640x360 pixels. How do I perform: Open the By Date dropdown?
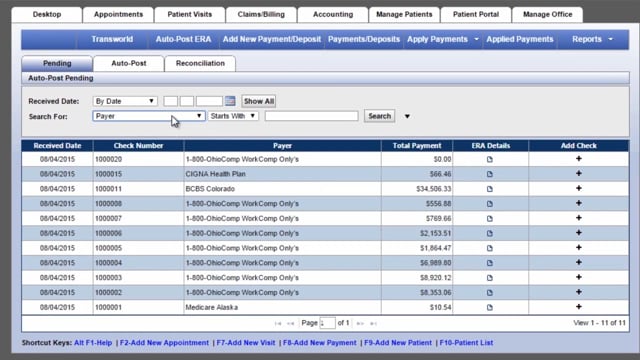pos(125,101)
